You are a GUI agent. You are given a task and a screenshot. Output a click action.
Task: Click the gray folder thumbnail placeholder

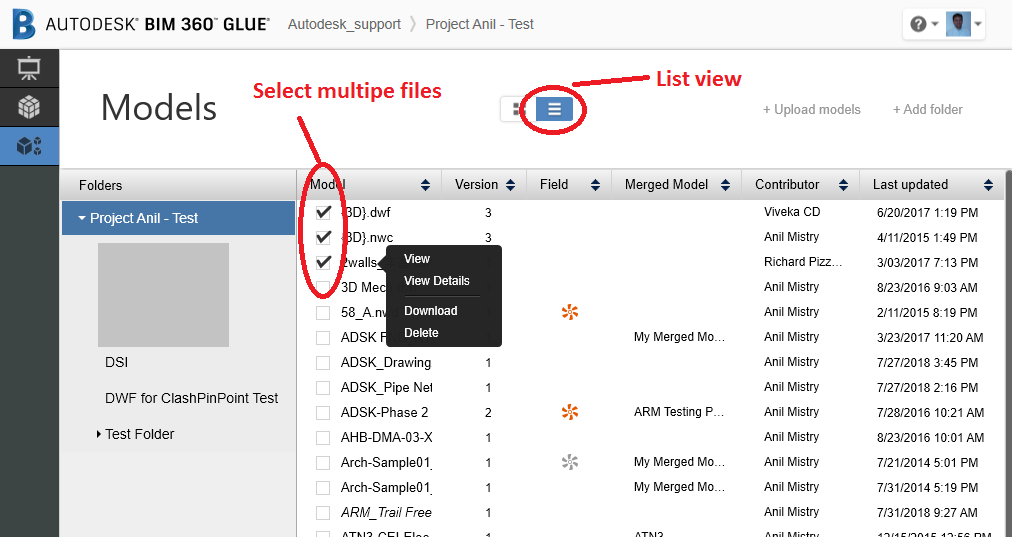tap(163, 295)
